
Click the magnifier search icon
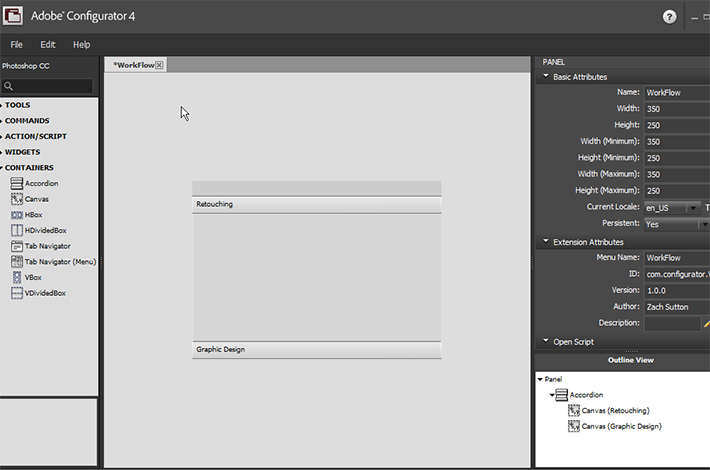[8, 86]
